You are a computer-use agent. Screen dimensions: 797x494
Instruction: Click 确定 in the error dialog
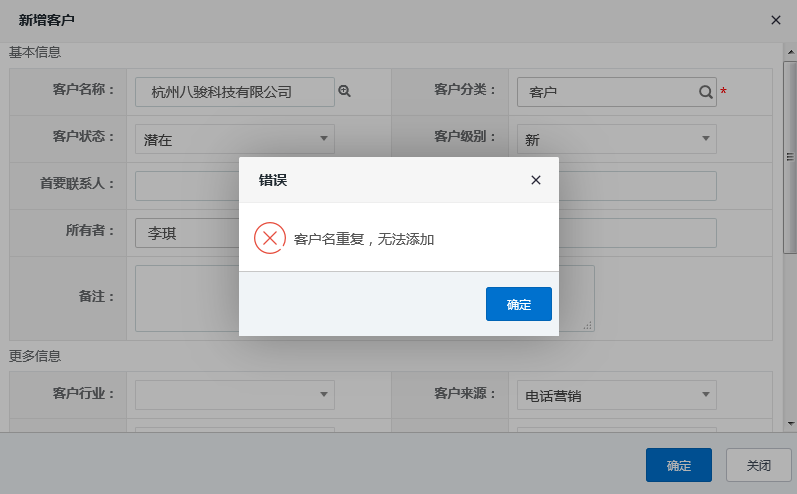(518, 304)
